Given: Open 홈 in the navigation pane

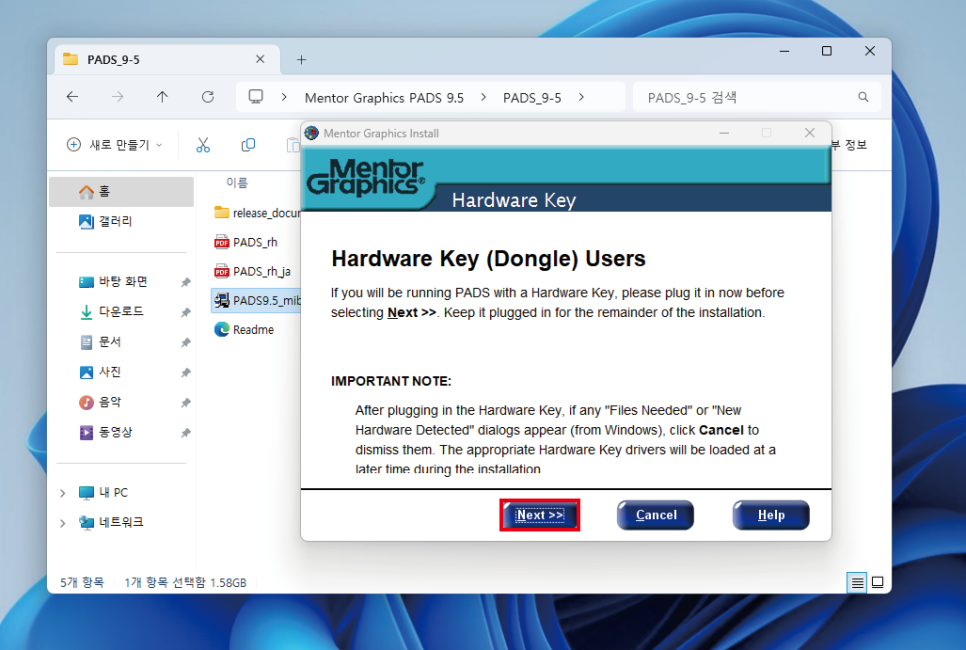Looking at the screenshot, I should [x=121, y=192].
